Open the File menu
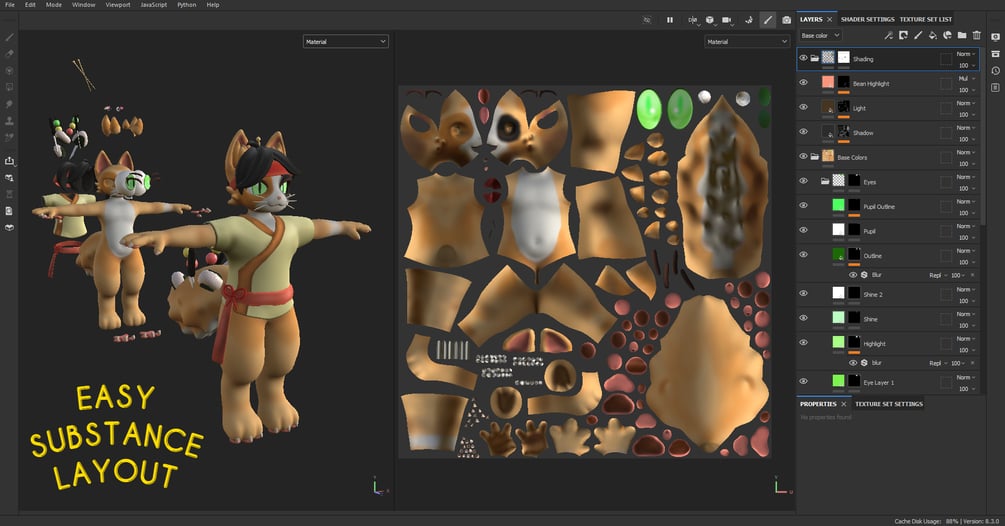 click(x=10, y=4)
